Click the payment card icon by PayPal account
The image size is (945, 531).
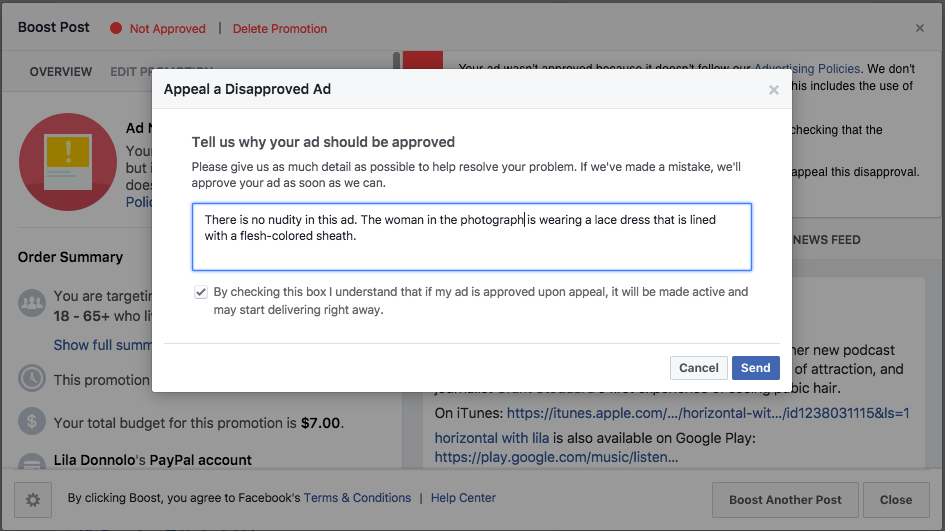point(32,462)
